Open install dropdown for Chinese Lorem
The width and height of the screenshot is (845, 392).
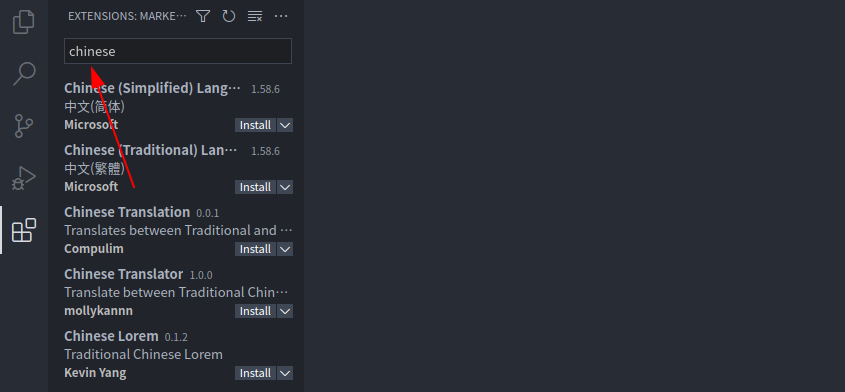point(285,373)
